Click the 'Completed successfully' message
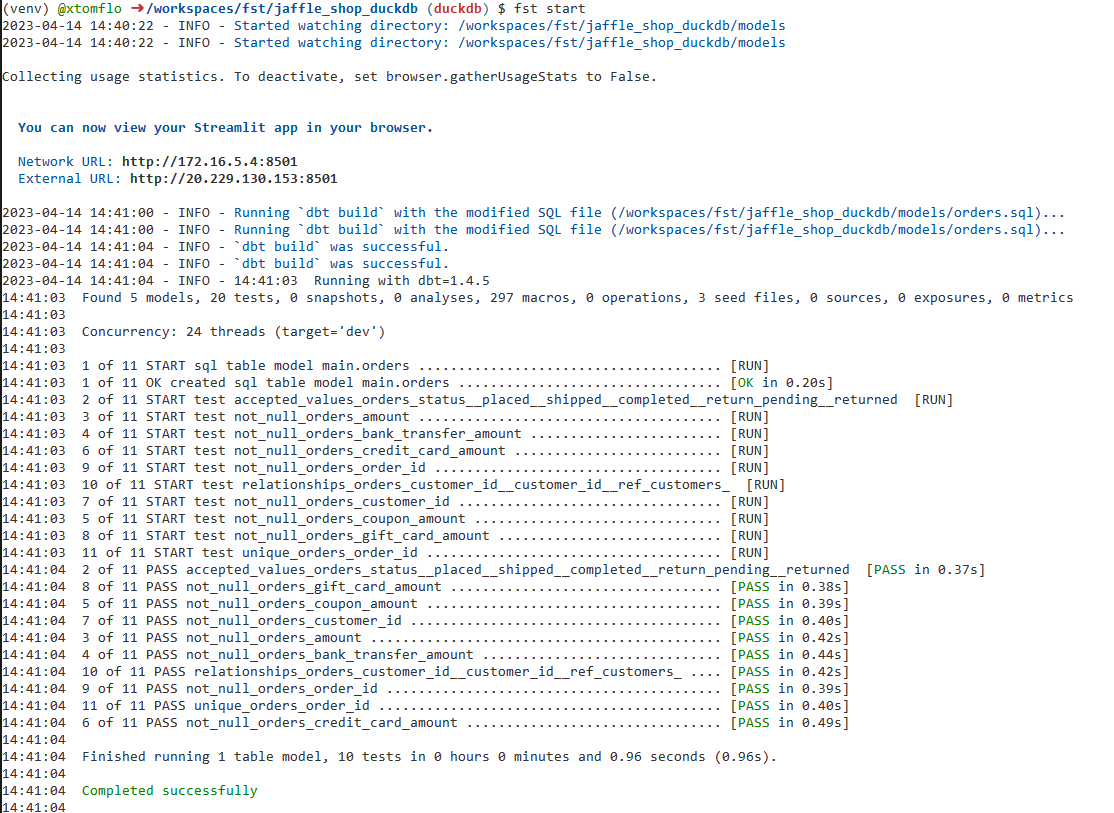Image resolution: width=1114 pixels, height=813 pixels. (170, 790)
